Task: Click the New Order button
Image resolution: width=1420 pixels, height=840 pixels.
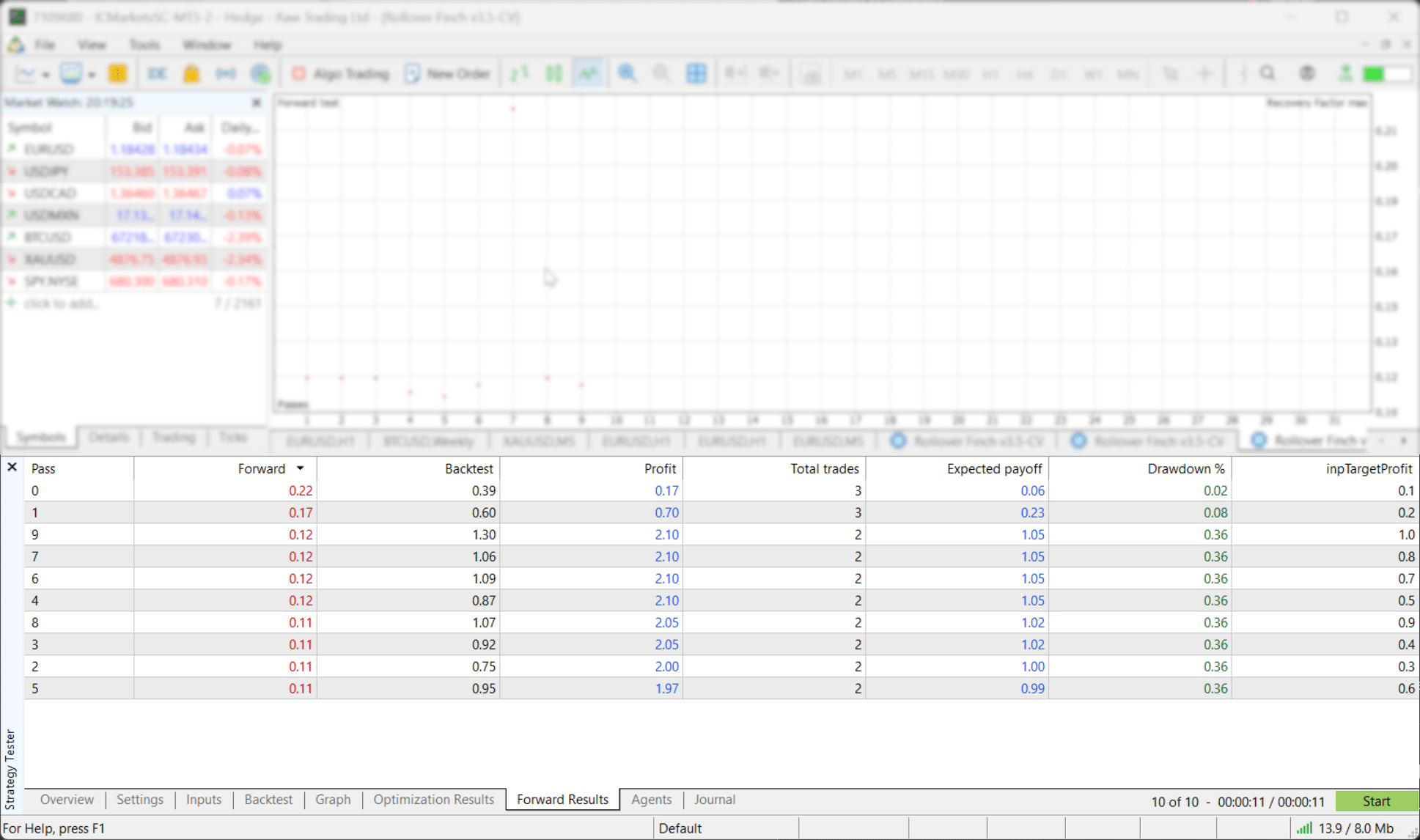Action: [447, 73]
